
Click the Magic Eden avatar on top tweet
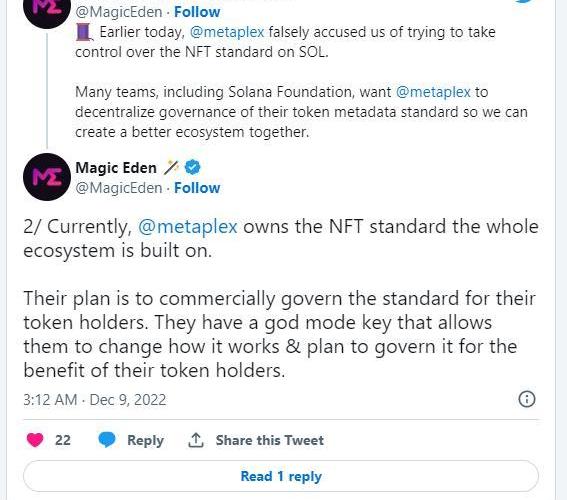coord(47,9)
